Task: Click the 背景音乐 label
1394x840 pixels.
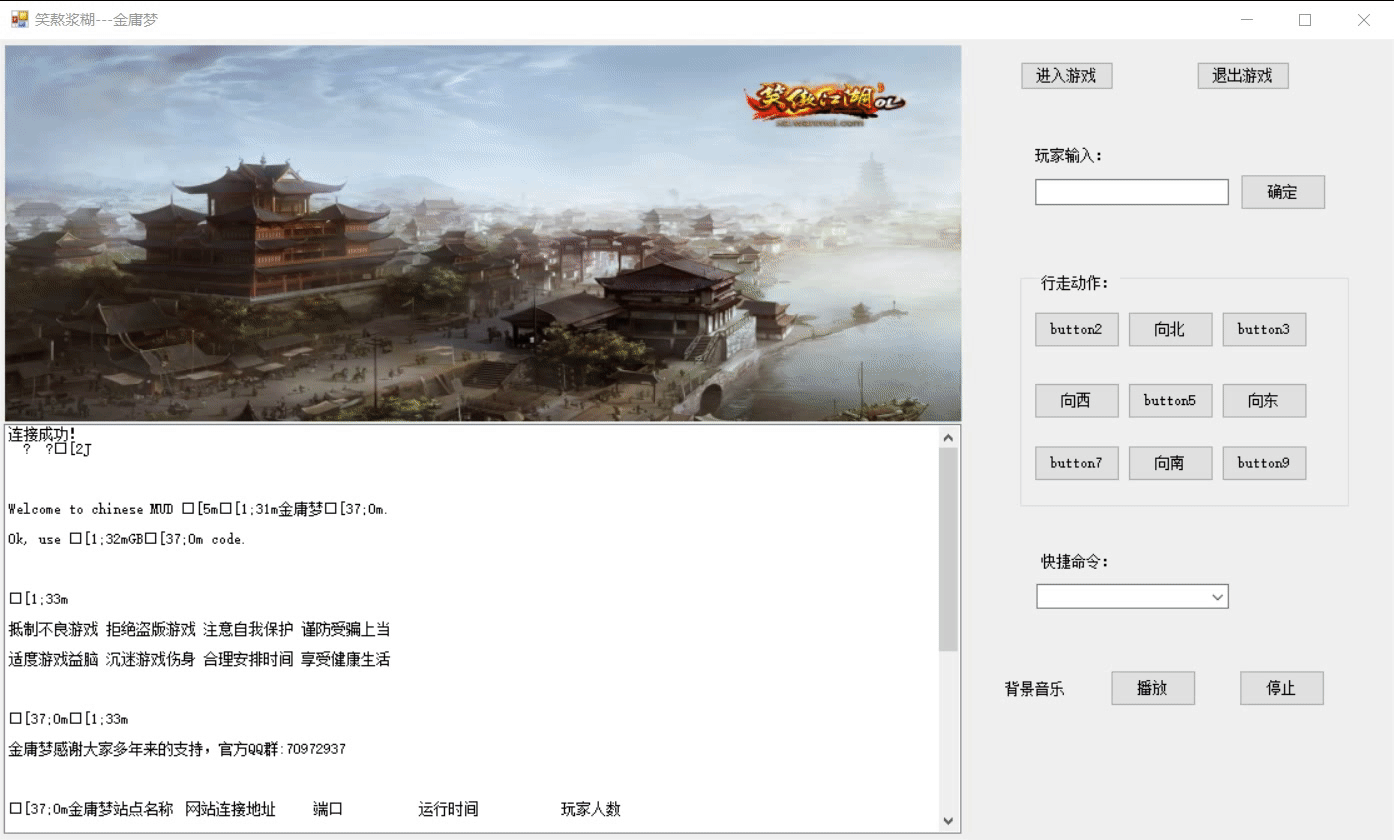Action: (1034, 689)
